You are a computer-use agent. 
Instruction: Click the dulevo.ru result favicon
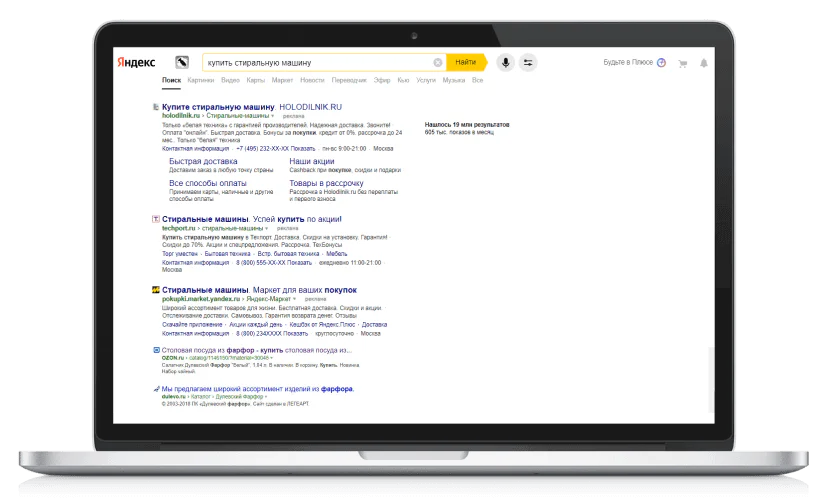pos(156,389)
